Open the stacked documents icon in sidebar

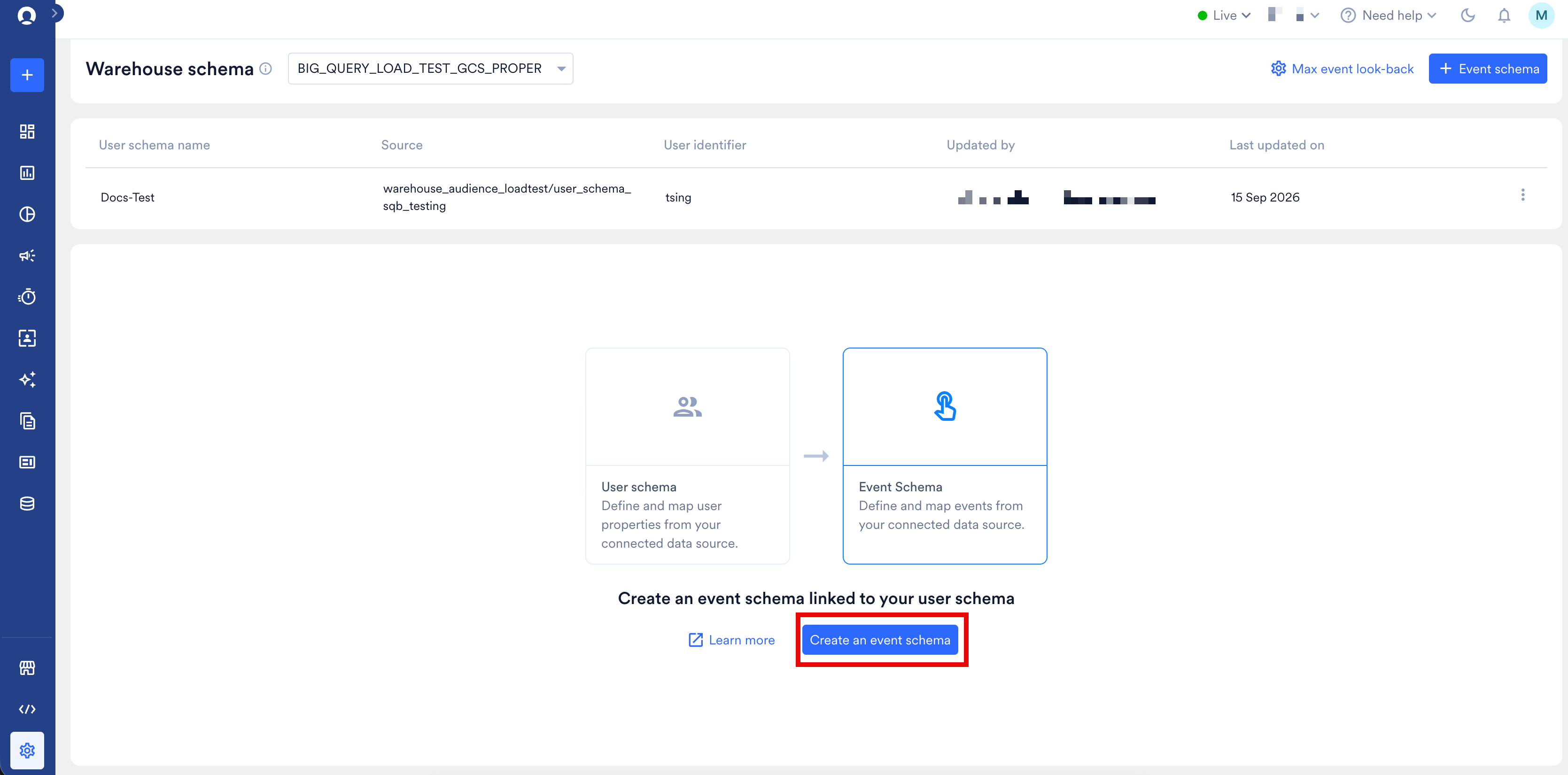tap(27, 421)
